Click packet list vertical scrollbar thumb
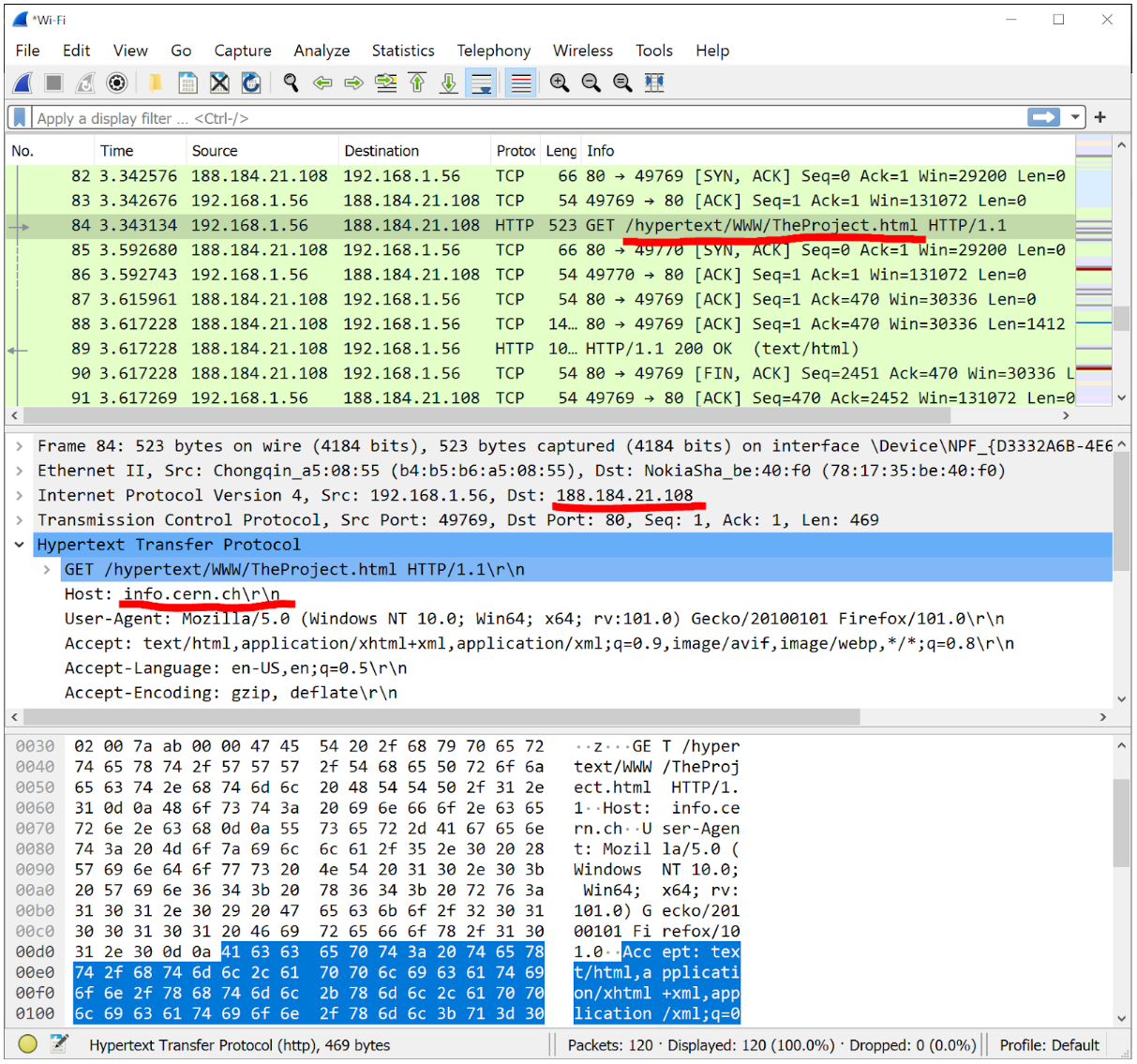Image resolution: width=1137 pixels, height=1064 pixels. tap(1121, 318)
